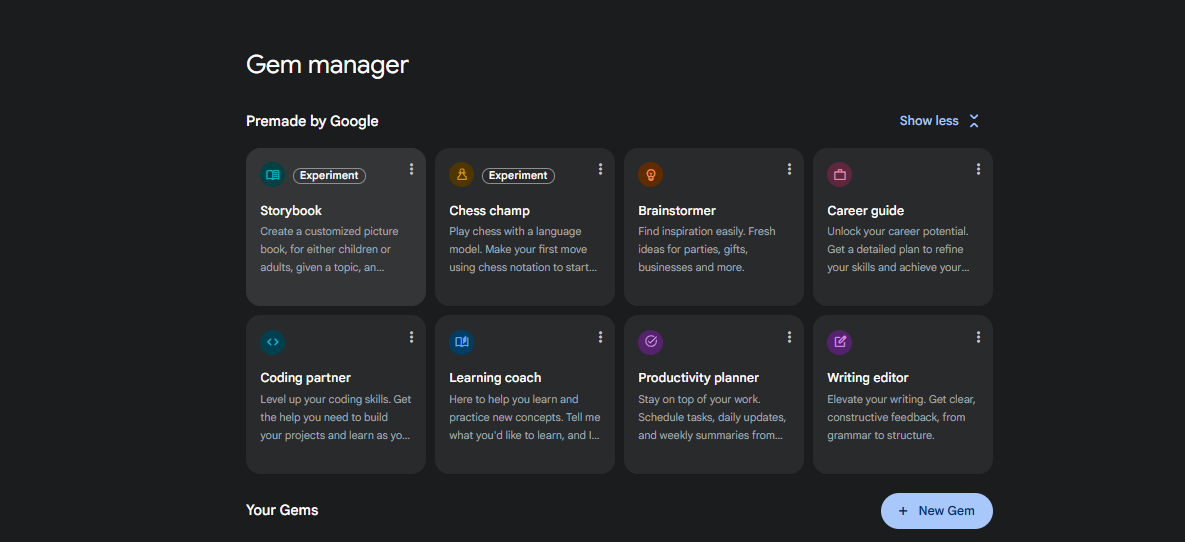Viewport: 1185px width, 542px height.
Task: Click the 'Premade by Google' heading
Action: pyautogui.click(x=312, y=121)
